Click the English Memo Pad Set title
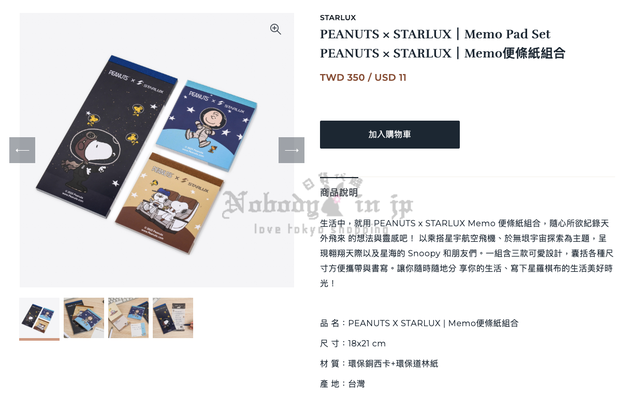Screen dimensions: 640x408 click(x=435, y=34)
